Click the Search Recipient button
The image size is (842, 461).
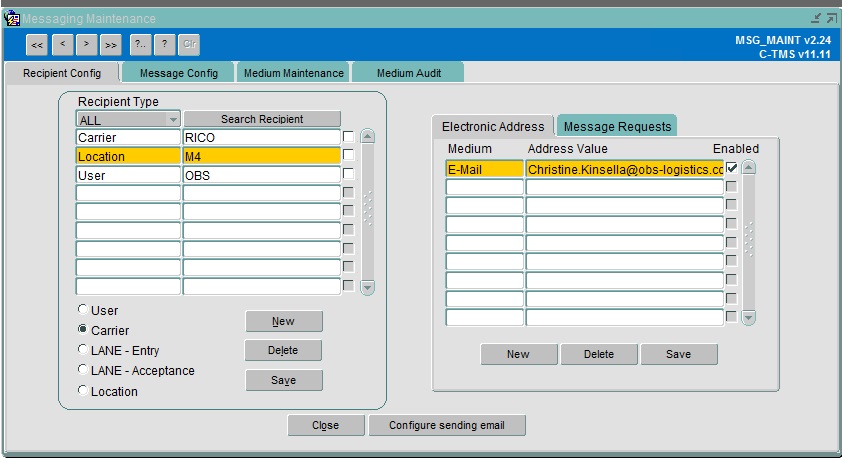click(262, 119)
